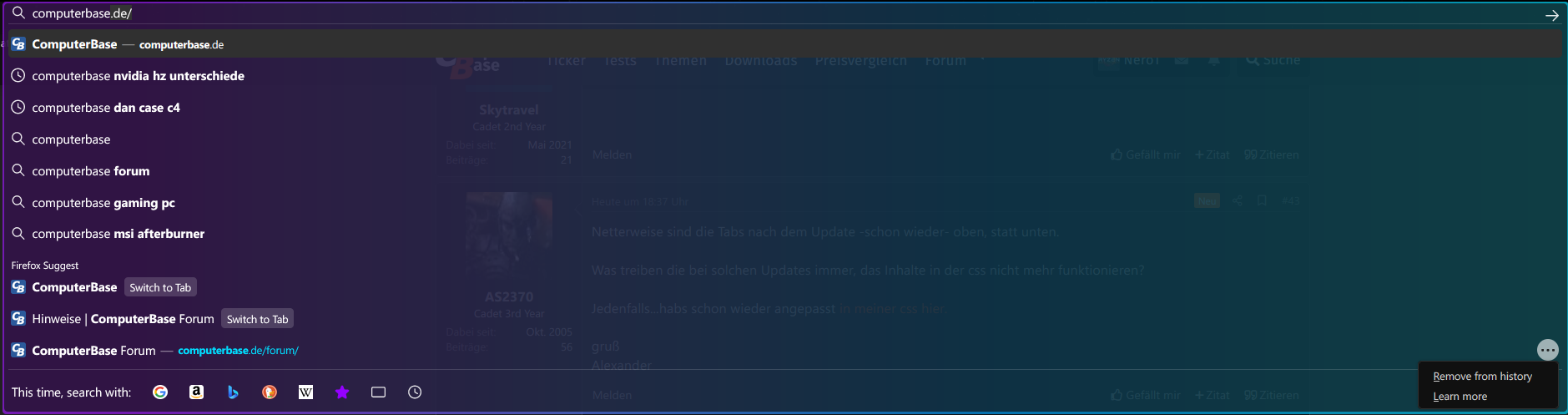Click the ComputerBase favicon in top result
The image size is (1568, 415).
18,44
